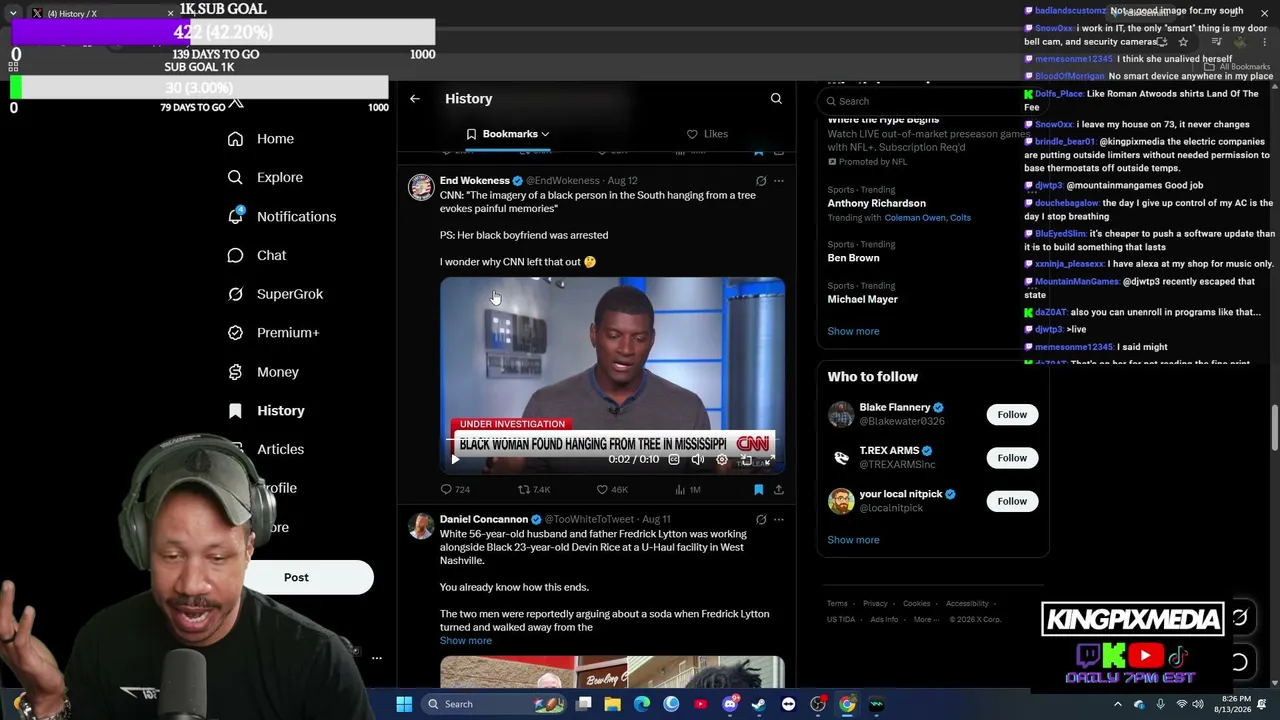Open Notifications bell icon in sidebar
The width and height of the screenshot is (1280, 720).
click(x=235, y=216)
